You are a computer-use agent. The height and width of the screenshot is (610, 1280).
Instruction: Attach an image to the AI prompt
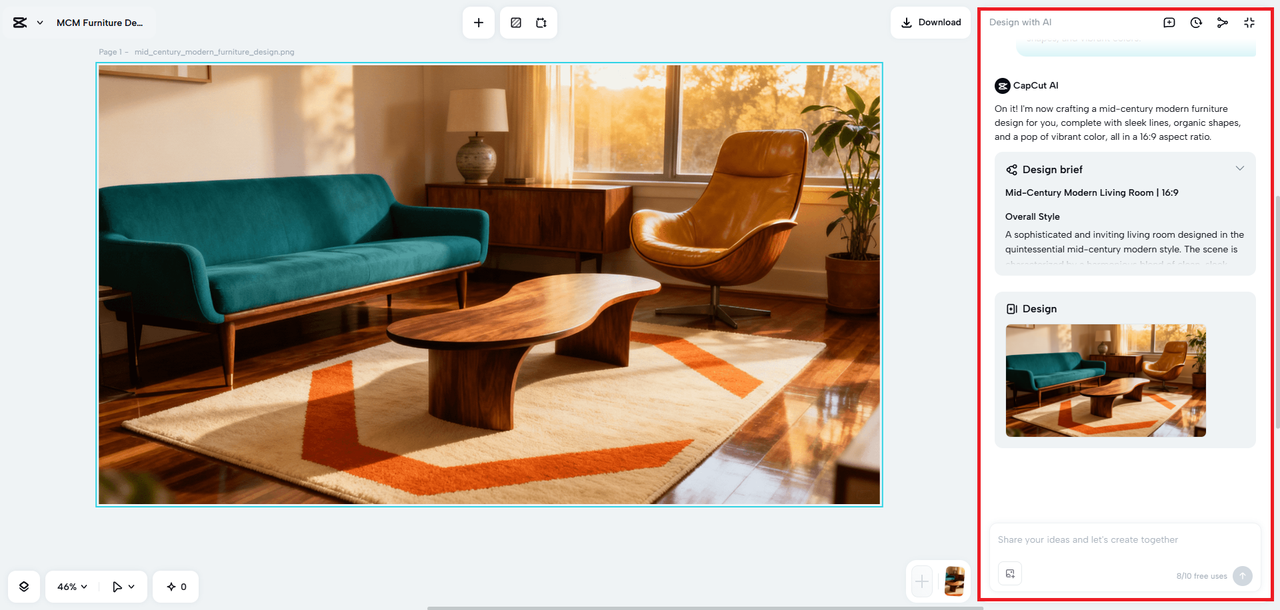click(1010, 574)
